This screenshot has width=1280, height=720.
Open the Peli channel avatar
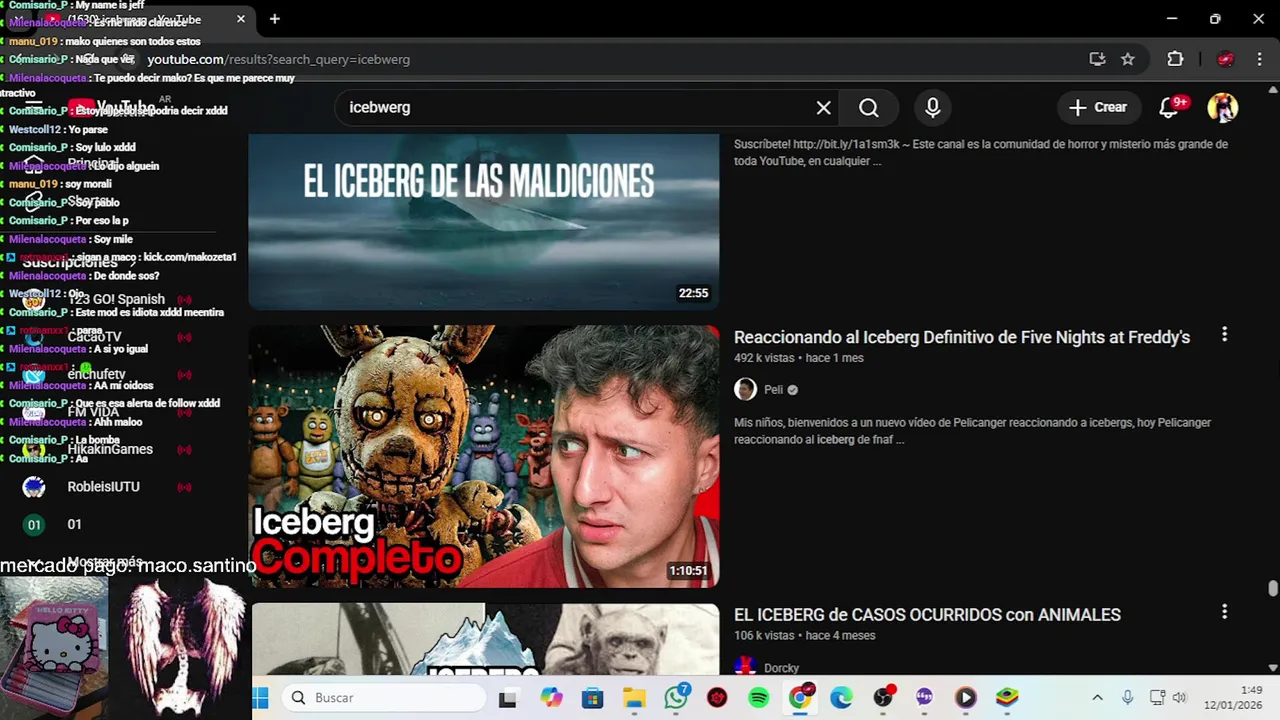tap(745, 390)
